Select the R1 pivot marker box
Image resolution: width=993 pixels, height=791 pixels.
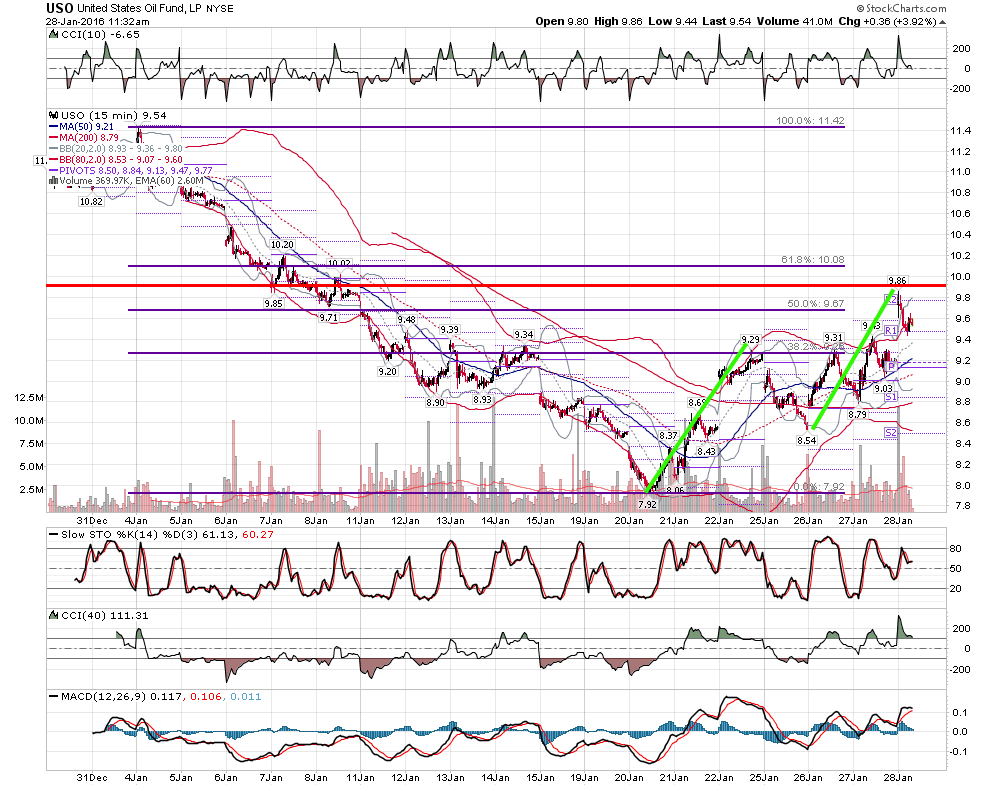point(890,331)
